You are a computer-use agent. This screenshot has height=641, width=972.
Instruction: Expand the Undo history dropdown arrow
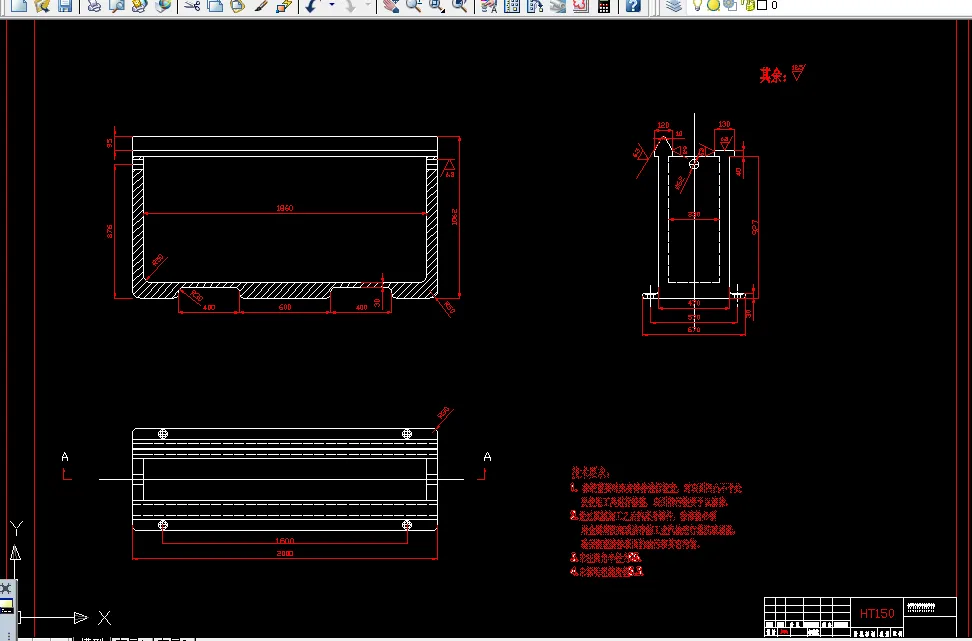[332, 5]
